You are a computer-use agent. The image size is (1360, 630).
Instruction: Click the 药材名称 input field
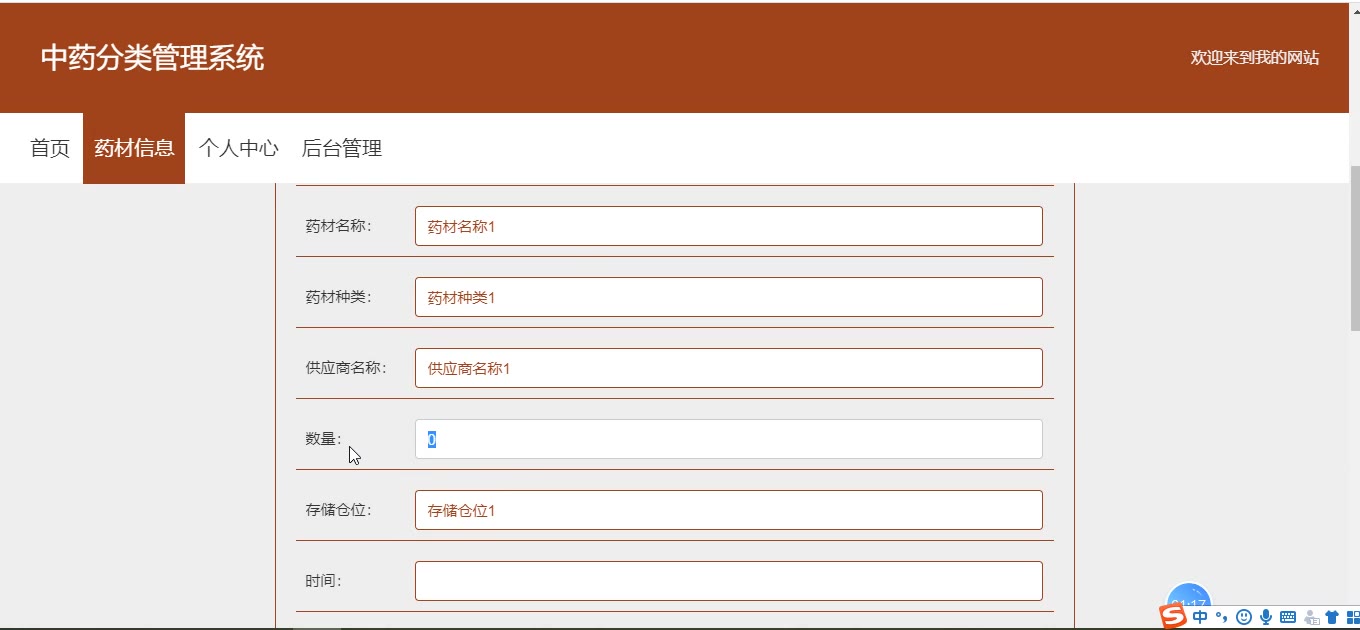click(729, 226)
